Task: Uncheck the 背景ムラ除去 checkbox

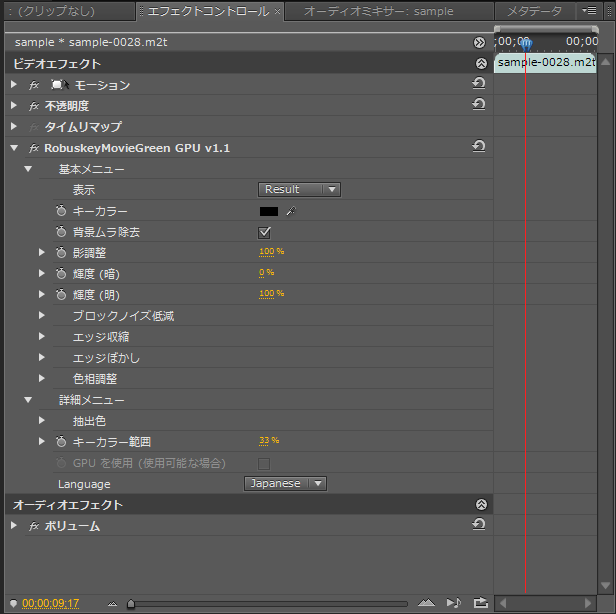Action: [264, 232]
